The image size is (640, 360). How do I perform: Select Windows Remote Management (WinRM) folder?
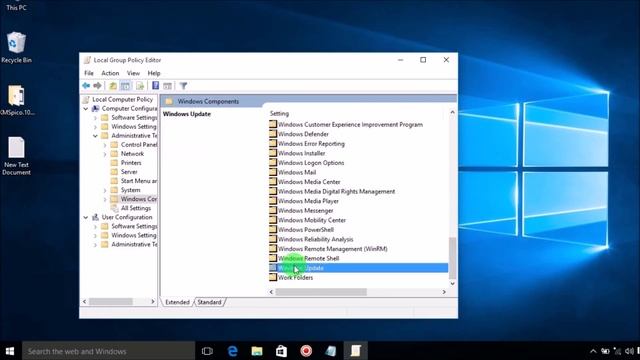[333, 249]
